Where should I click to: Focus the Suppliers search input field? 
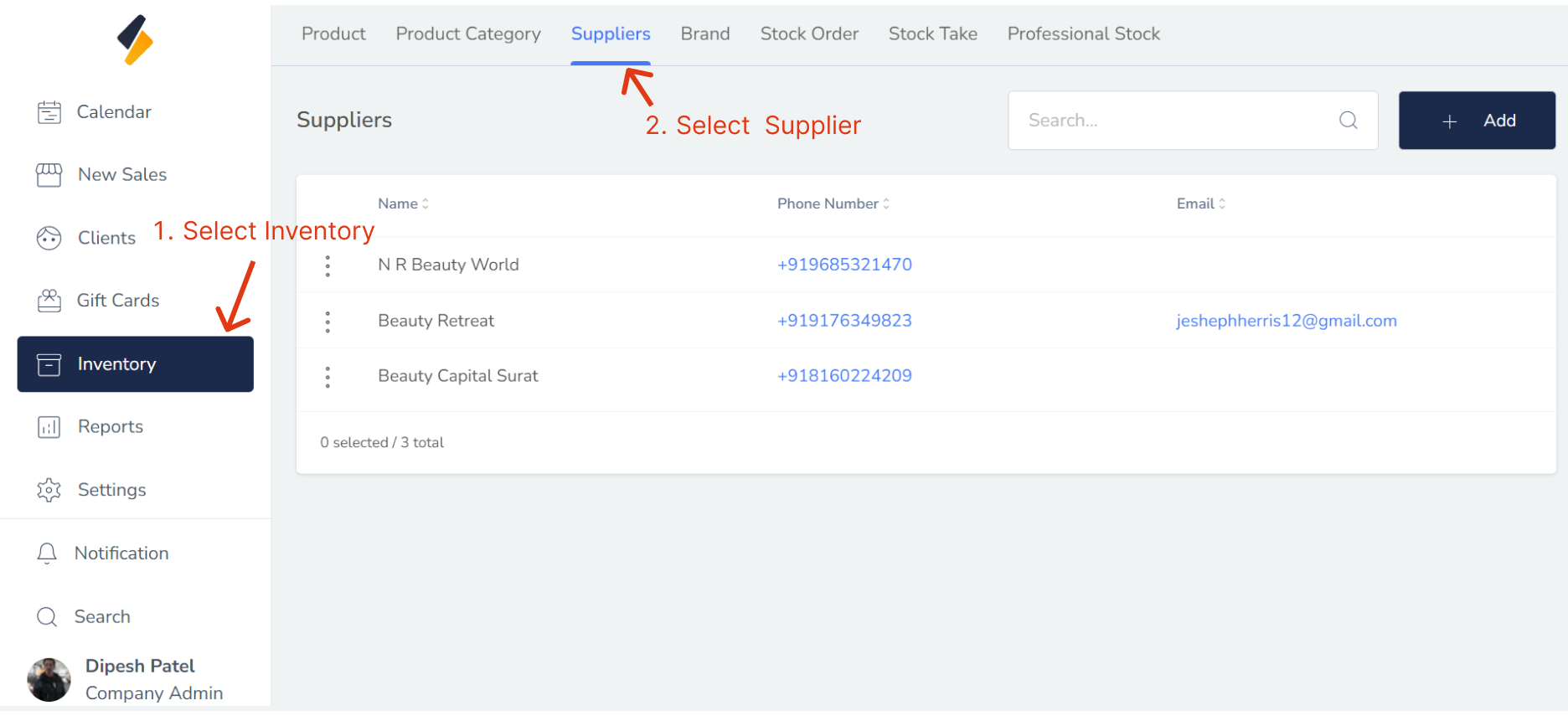[x=1173, y=121]
